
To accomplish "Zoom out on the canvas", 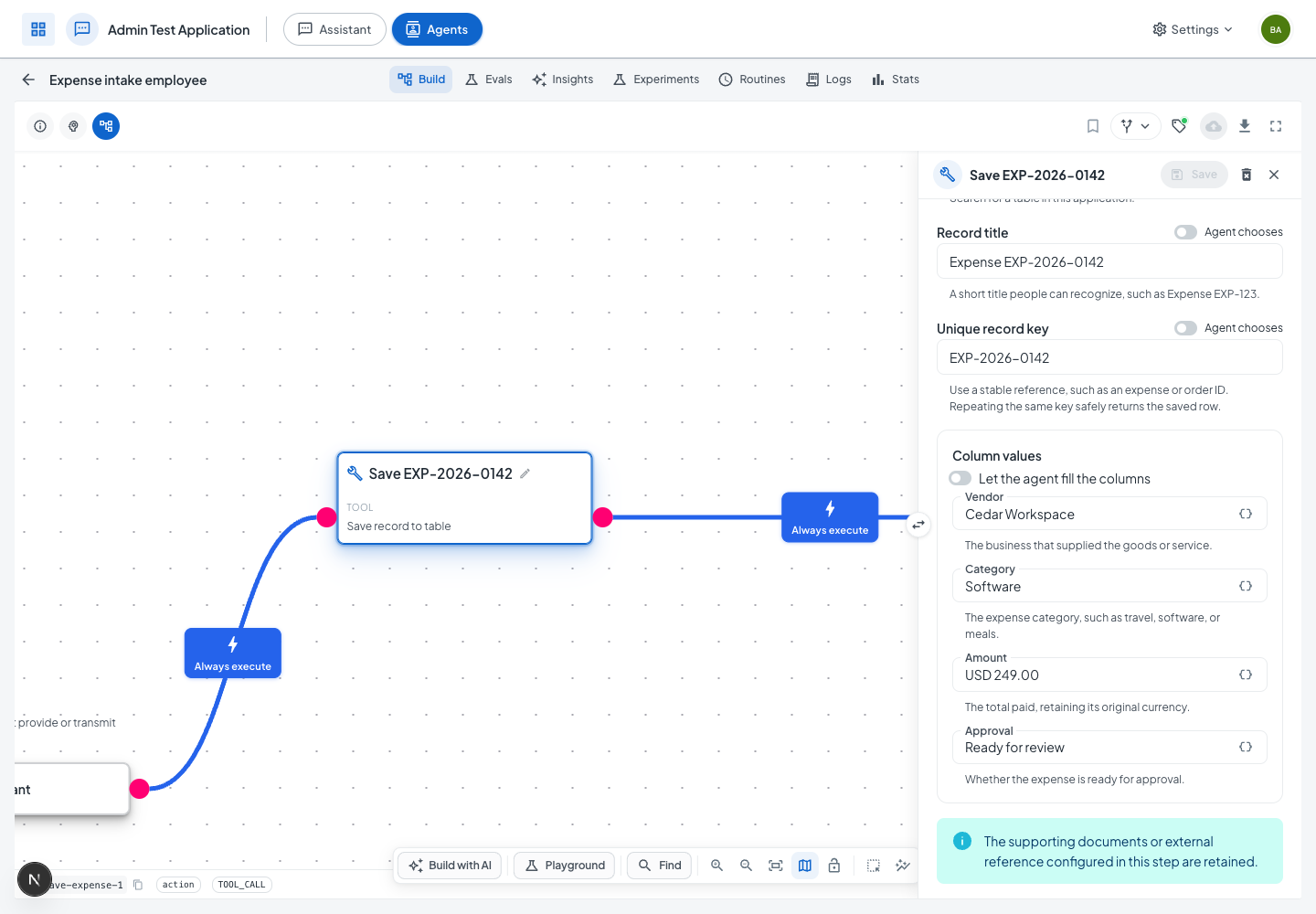I will (747, 866).
